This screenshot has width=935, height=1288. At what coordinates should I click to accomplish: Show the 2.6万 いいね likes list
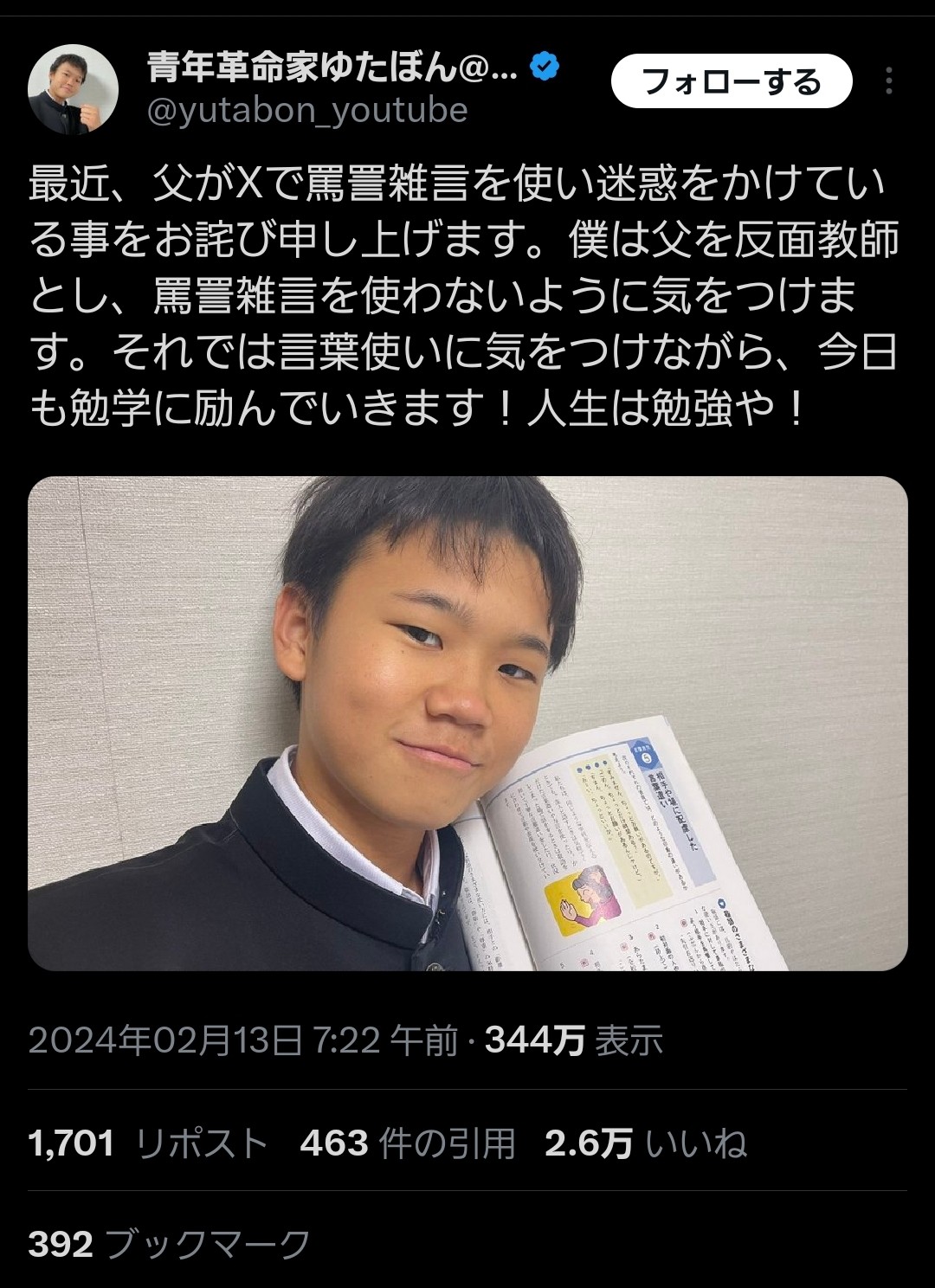click(x=646, y=1143)
